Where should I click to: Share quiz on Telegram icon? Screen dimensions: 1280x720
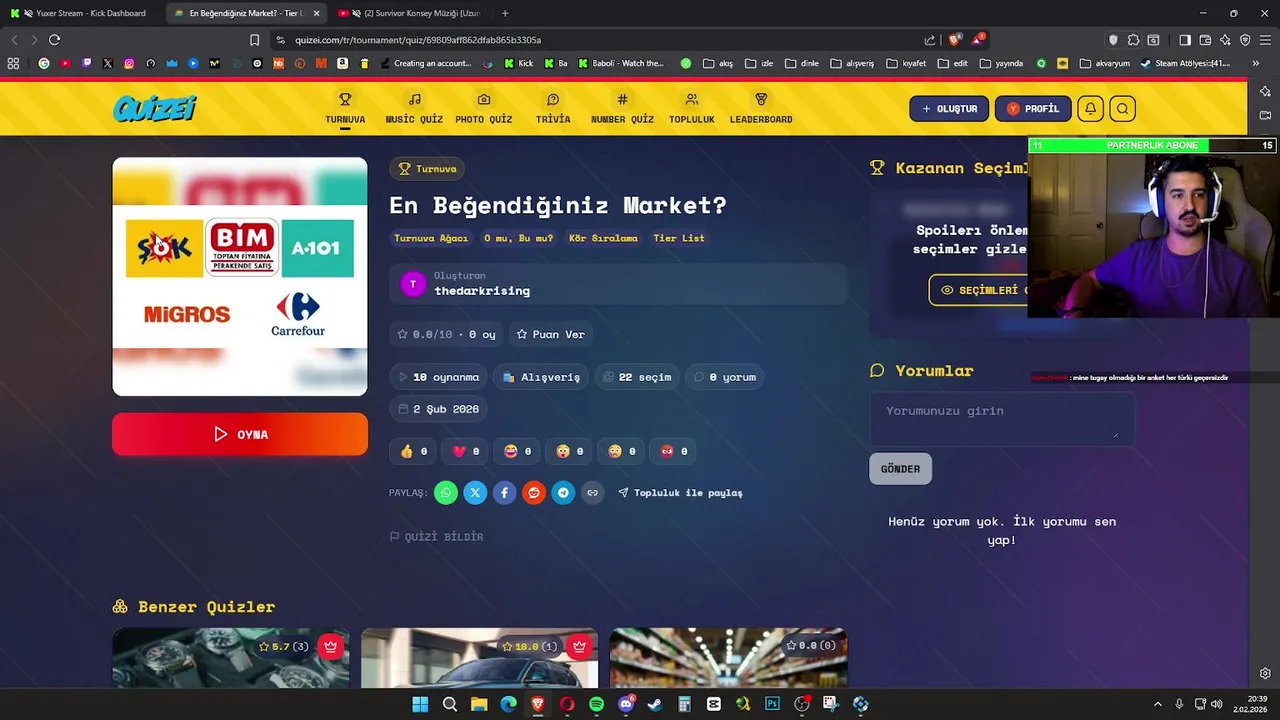[564, 493]
